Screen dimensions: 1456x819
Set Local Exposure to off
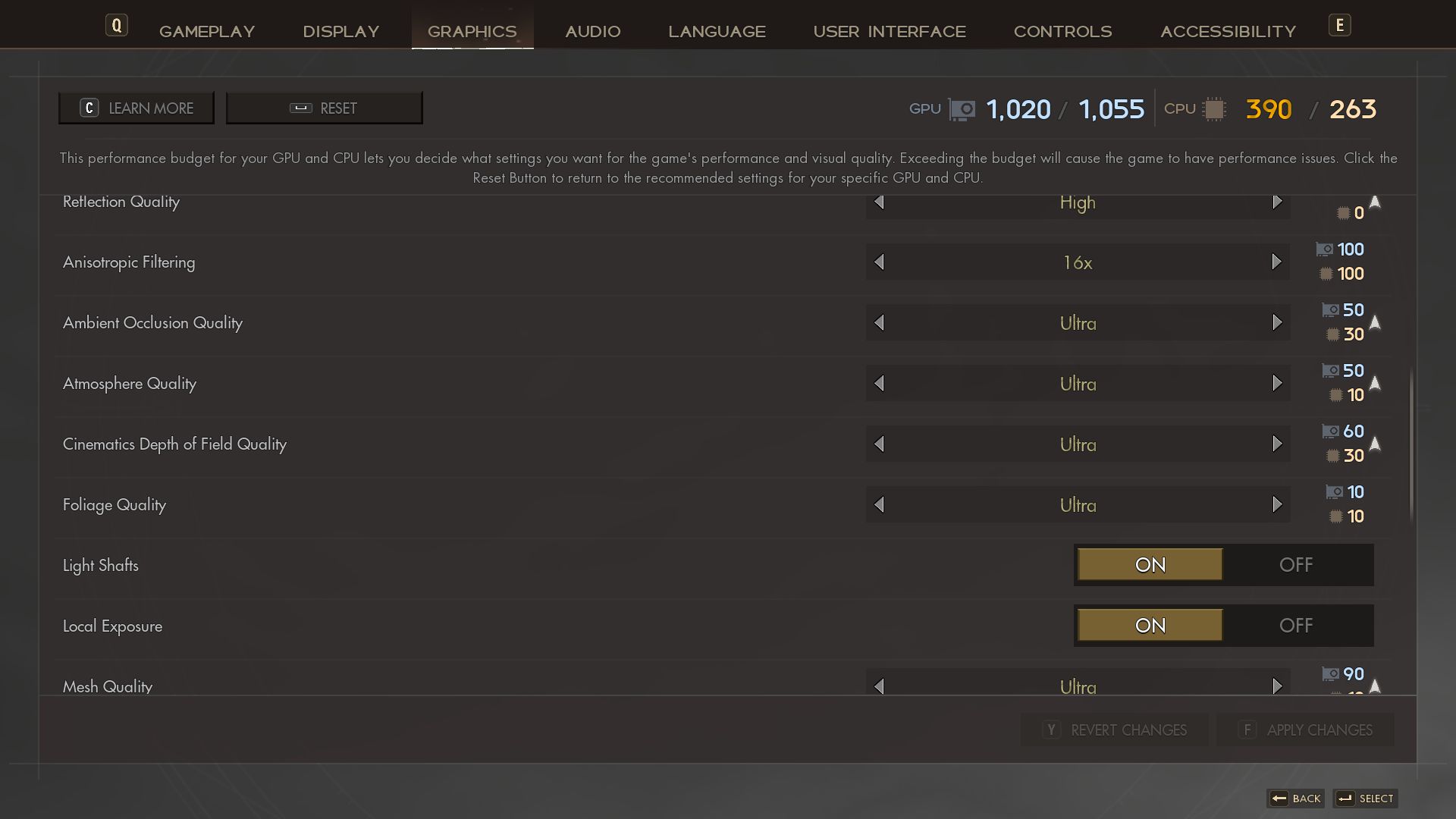(x=1295, y=626)
